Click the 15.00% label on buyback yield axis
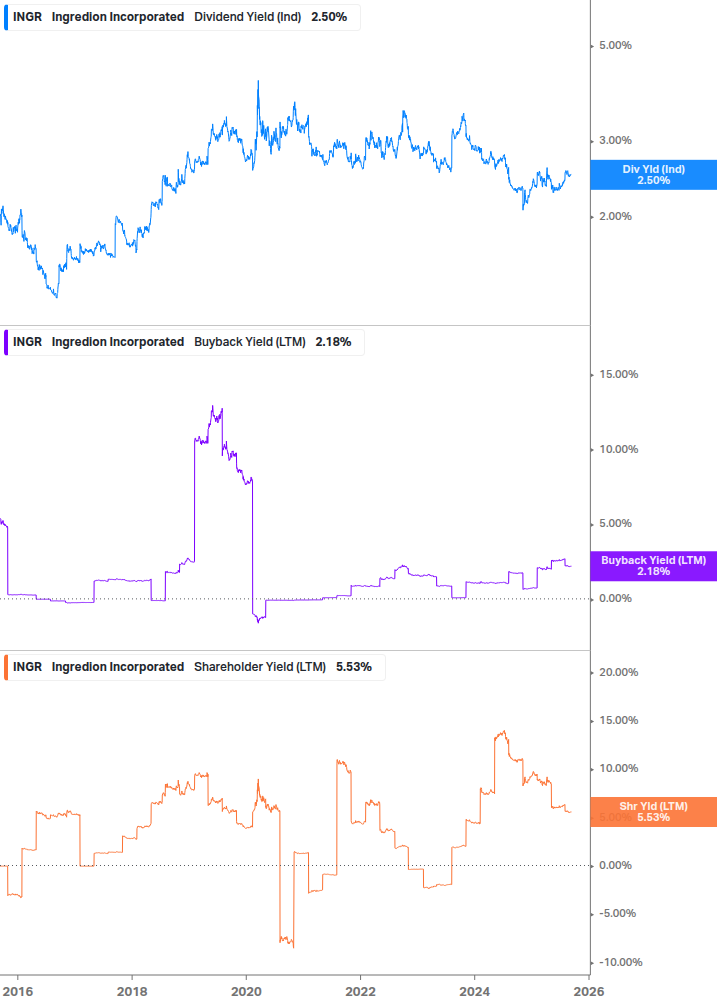 click(618, 375)
